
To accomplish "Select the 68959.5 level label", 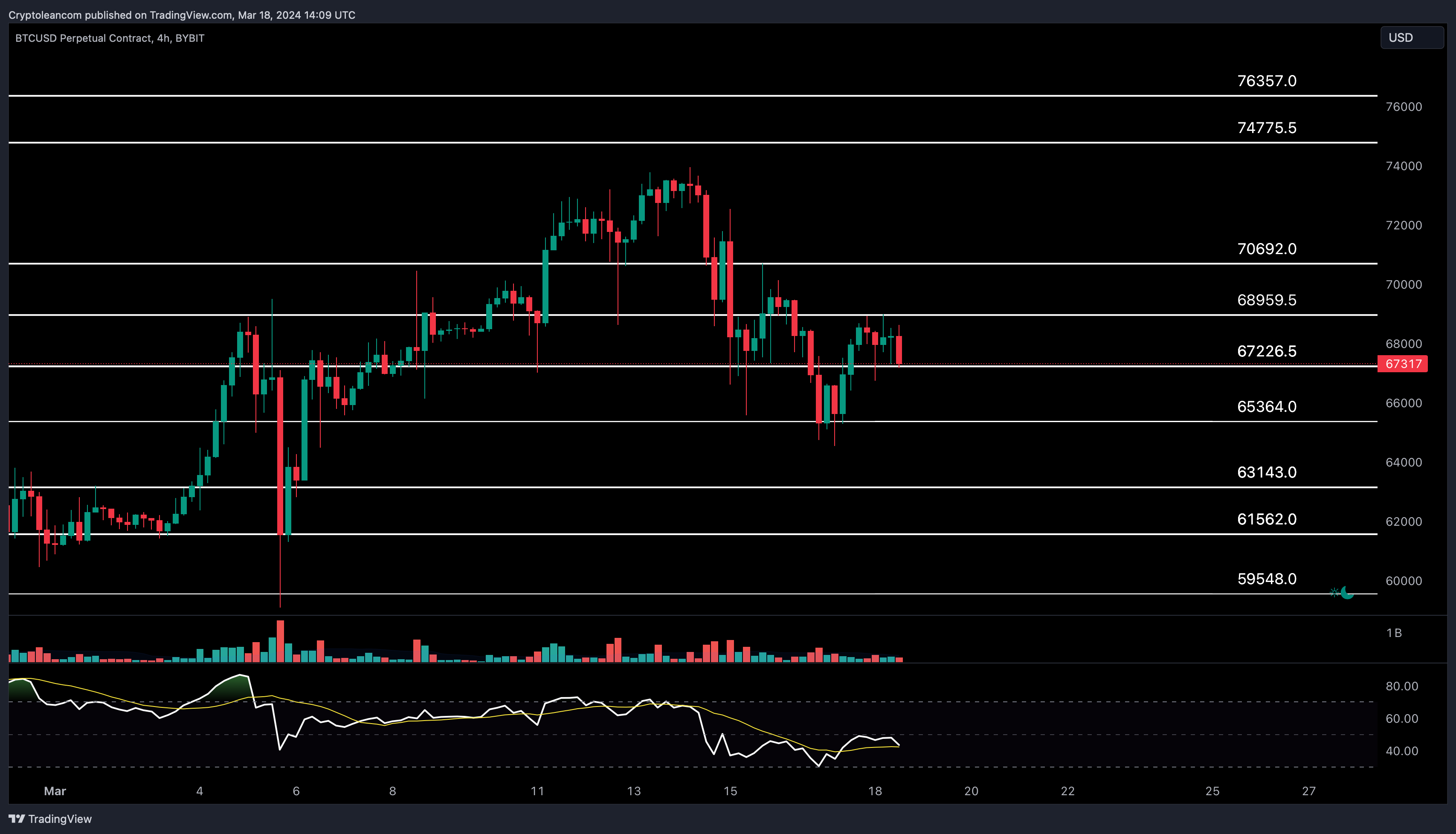I will (x=1266, y=300).
